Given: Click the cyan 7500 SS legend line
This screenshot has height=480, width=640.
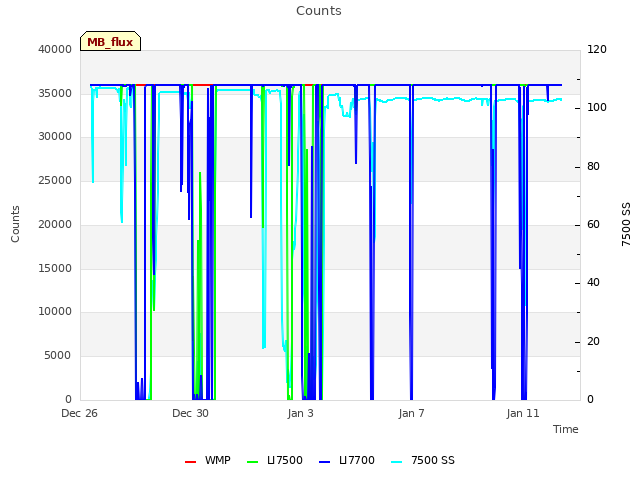Looking at the screenshot, I should point(397,462).
